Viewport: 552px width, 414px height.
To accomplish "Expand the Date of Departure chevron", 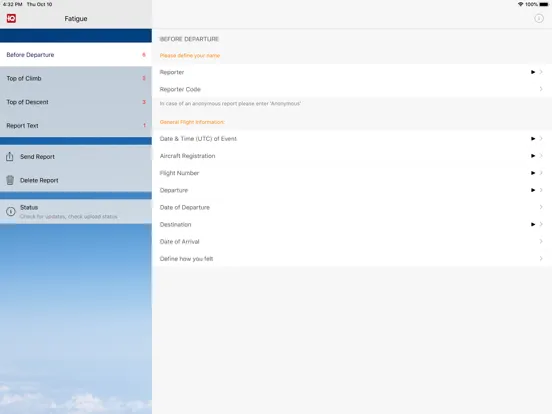I will [x=541, y=207].
